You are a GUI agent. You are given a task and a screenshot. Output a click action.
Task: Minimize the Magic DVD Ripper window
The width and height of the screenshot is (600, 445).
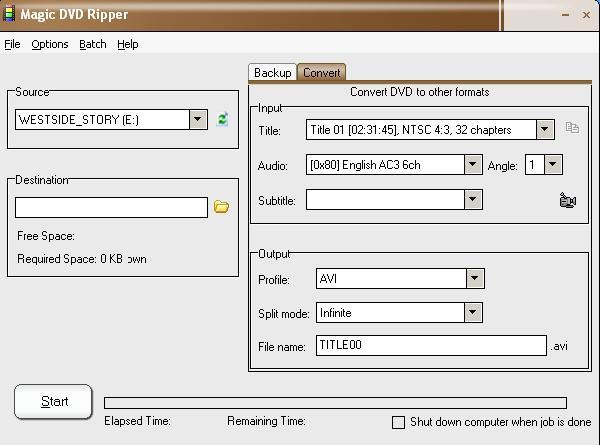(565, 15)
